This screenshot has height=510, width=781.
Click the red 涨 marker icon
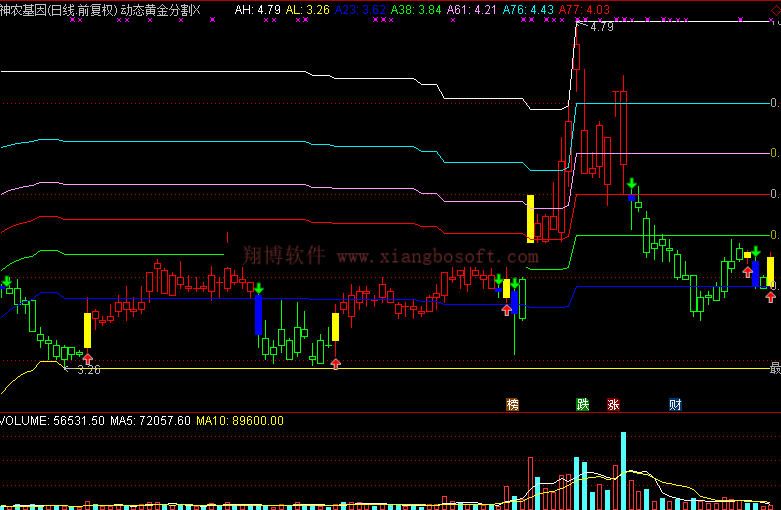click(613, 404)
